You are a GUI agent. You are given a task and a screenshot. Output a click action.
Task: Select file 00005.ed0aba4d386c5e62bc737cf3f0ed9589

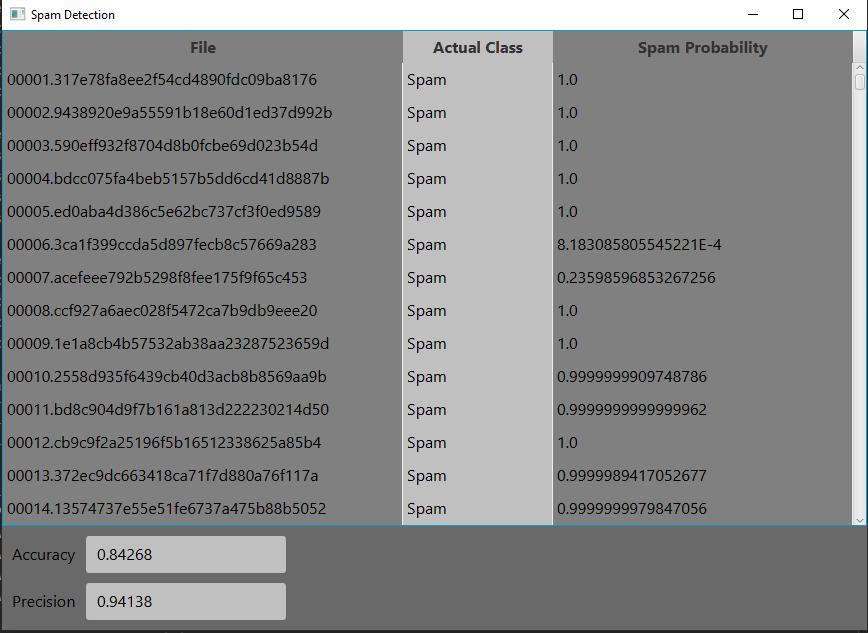(164, 212)
